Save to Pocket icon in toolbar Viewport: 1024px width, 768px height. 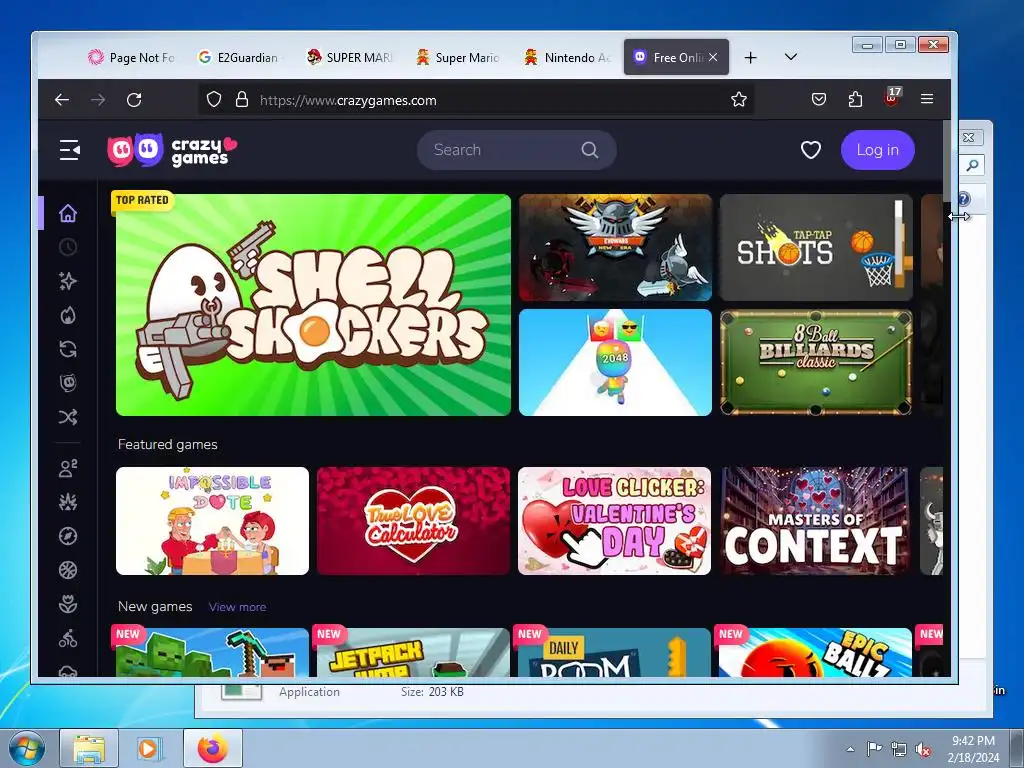pyautogui.click(x=818, y=99)
